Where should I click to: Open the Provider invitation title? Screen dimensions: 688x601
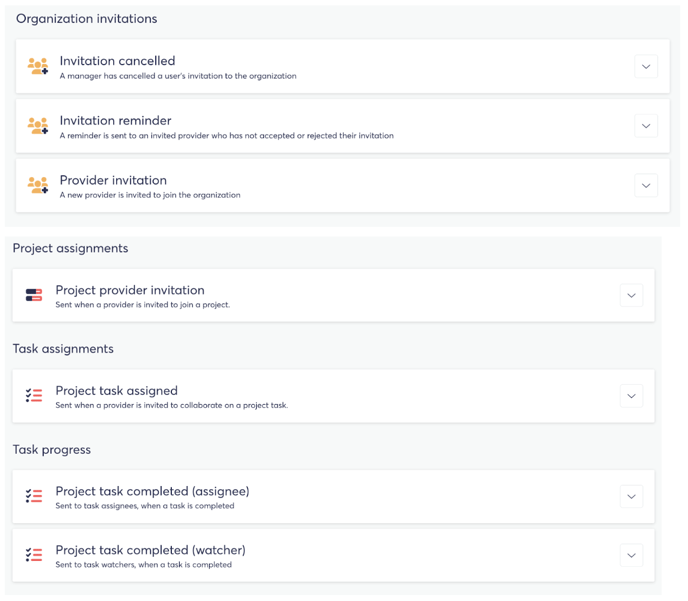click(x=113, y=180)
